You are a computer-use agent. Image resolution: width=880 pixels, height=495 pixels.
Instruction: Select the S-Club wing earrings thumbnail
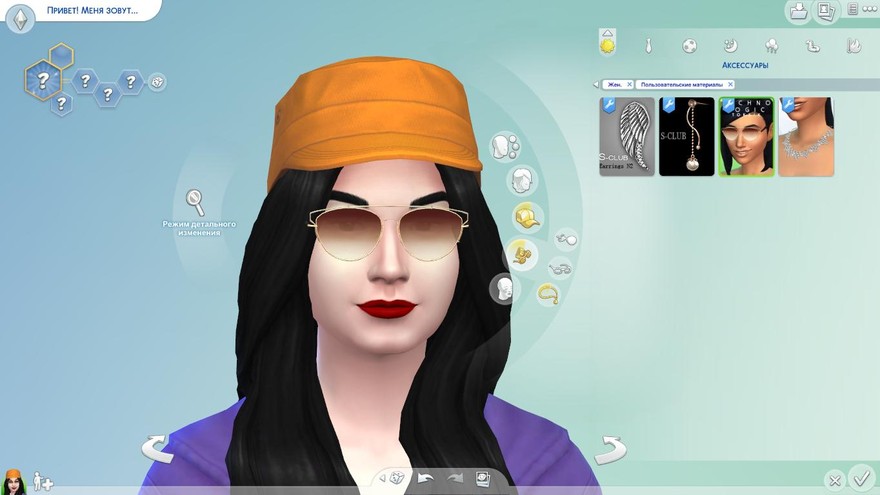pyautogui.click(x=627, y=136)
